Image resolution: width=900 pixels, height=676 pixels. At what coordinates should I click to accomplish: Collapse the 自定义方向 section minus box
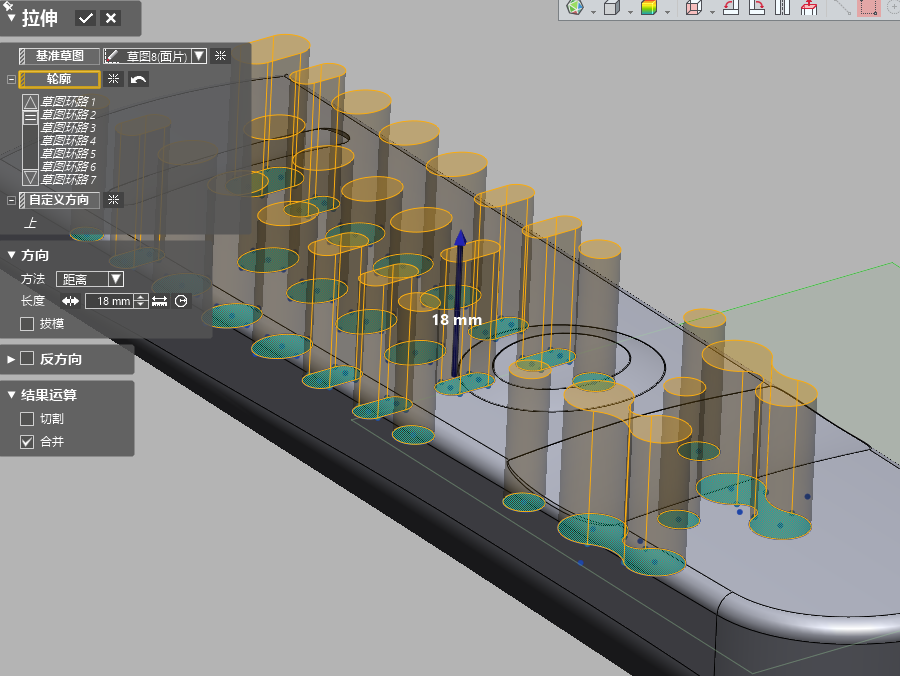pos(11,200)
